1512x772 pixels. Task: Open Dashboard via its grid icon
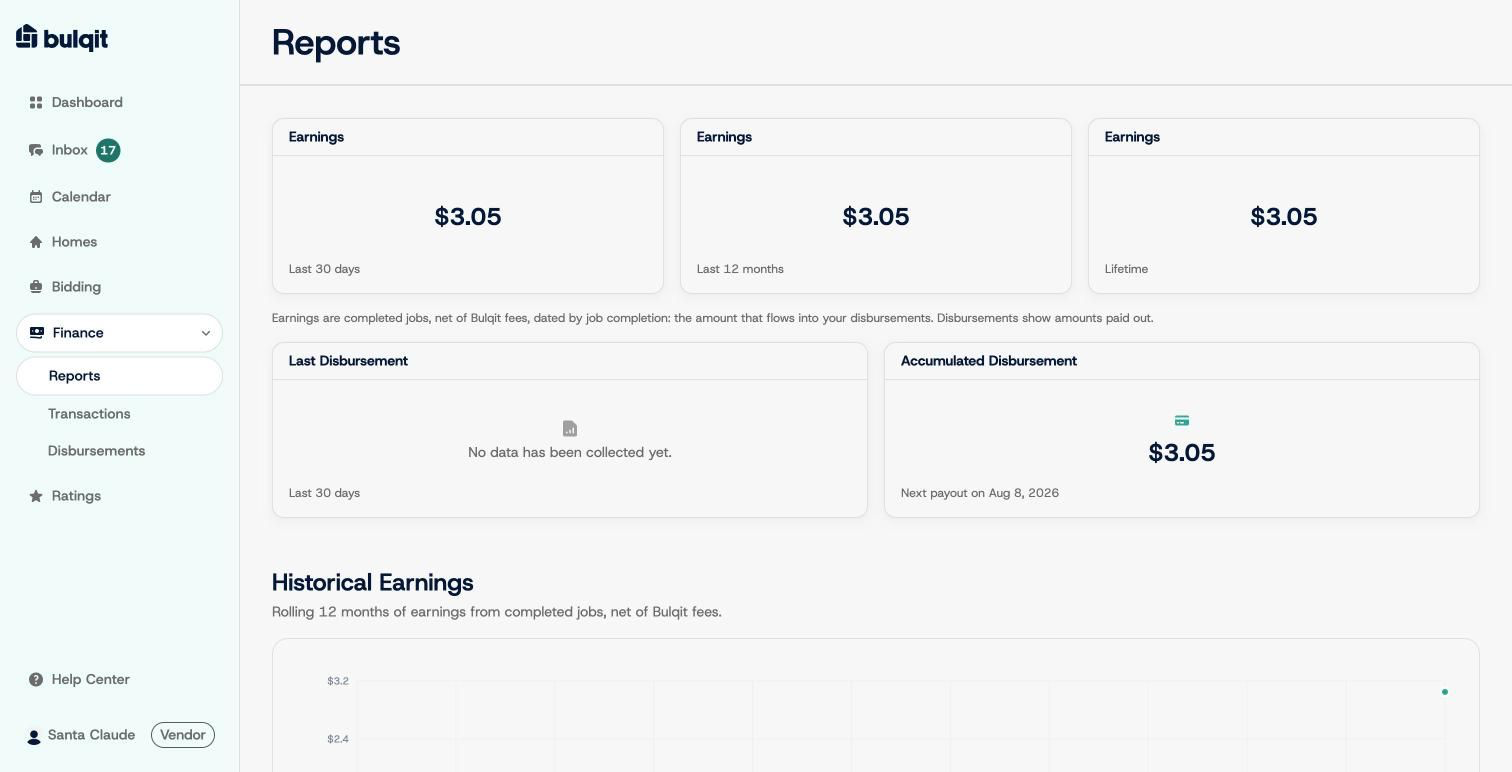(36, 102)
